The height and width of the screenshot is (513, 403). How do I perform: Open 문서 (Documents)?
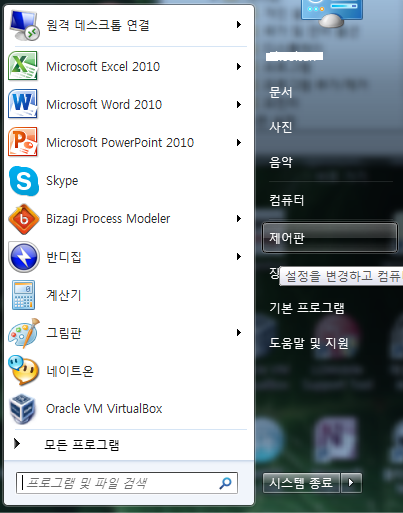click(x=281, y=92)
